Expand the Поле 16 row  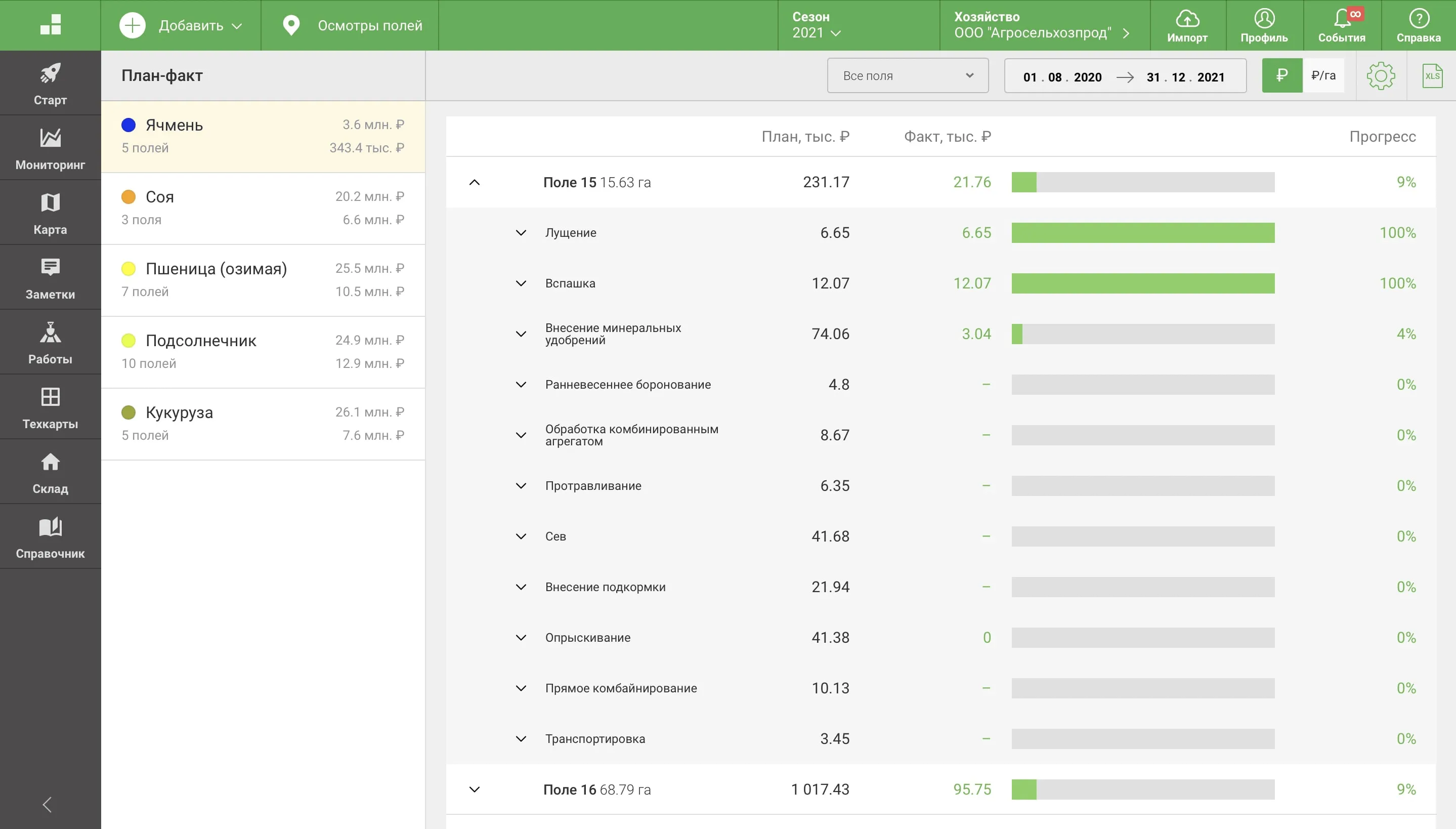475,789
